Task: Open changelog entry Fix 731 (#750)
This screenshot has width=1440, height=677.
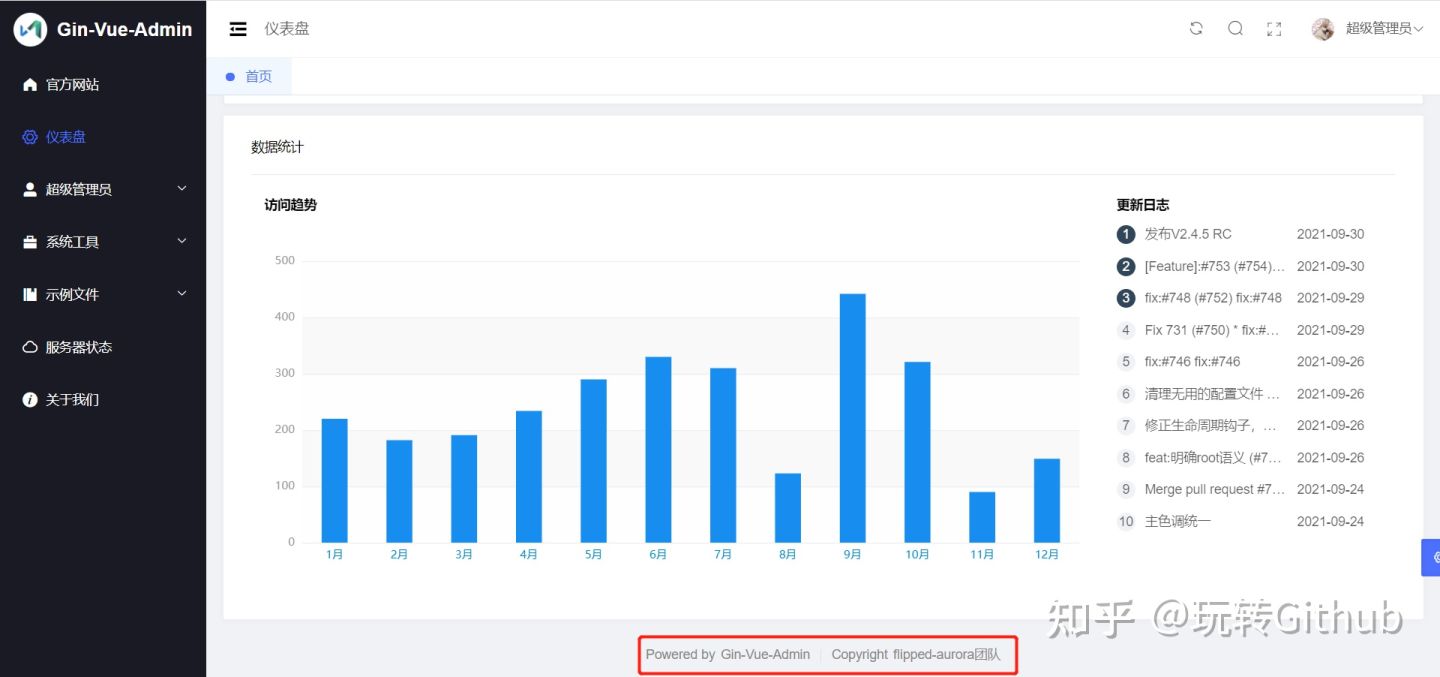Action: pos(1213,330)
